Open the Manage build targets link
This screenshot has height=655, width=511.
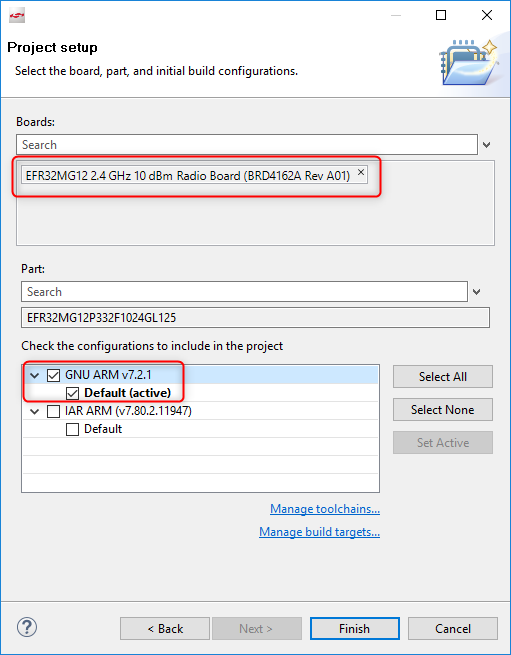(x=319, y=532)
